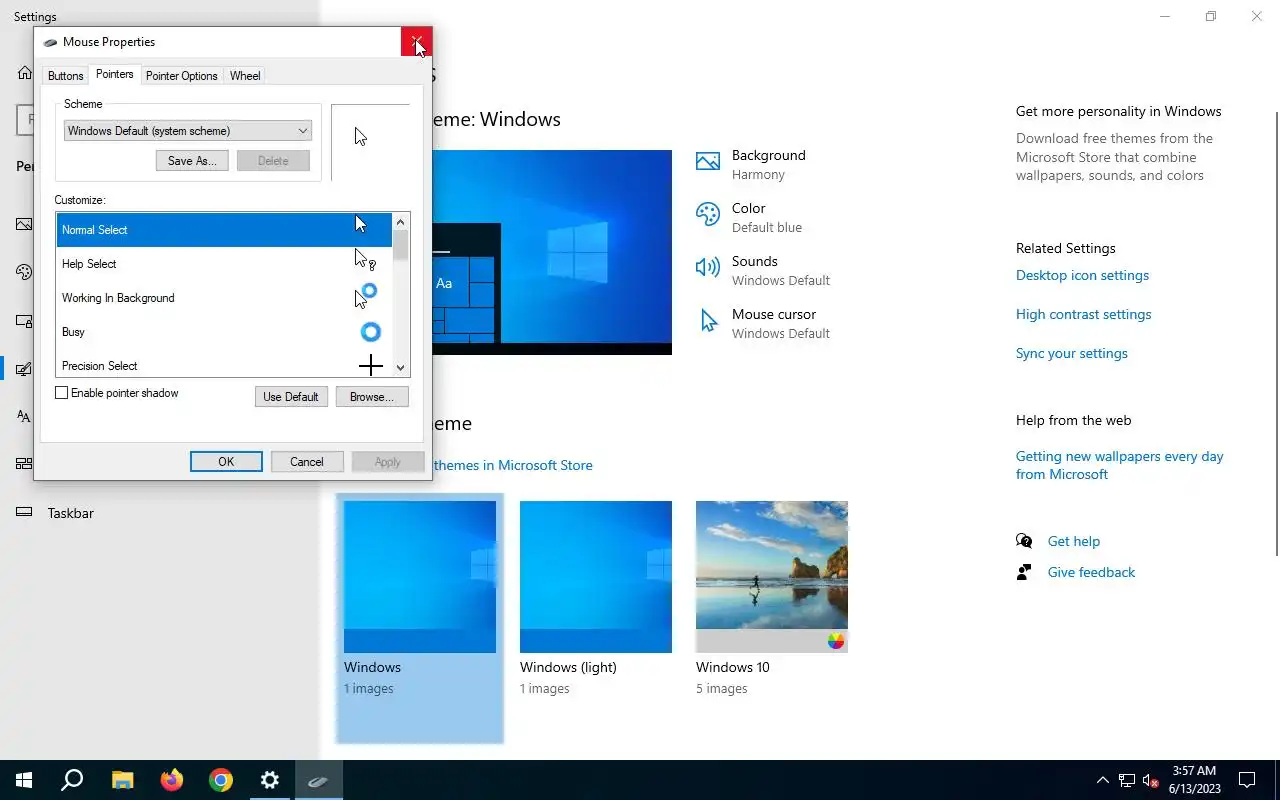Click the Browse... button
The image size is (1280, 800).
372,397
